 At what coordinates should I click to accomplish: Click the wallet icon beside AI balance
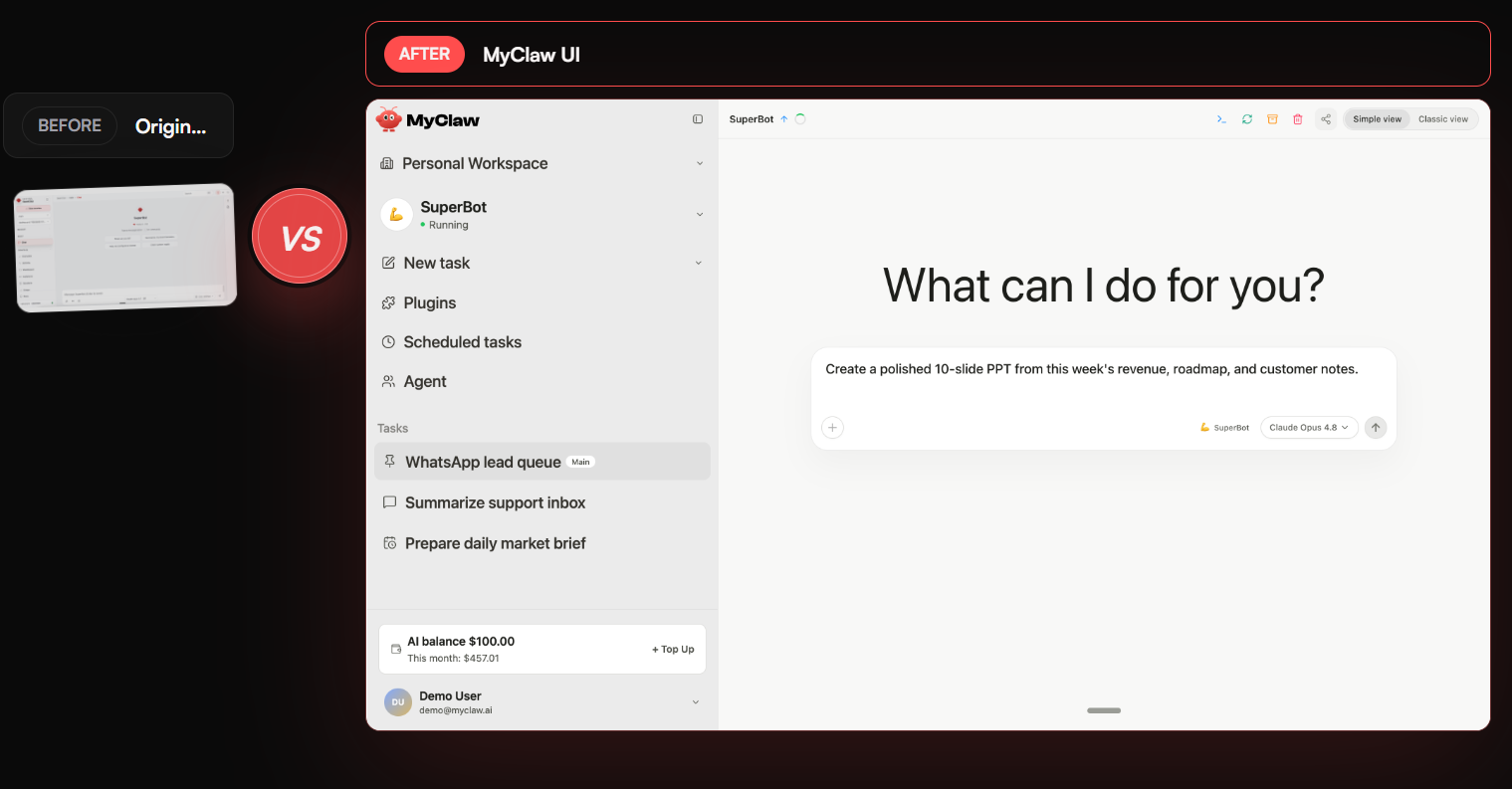tap(396, 650)
